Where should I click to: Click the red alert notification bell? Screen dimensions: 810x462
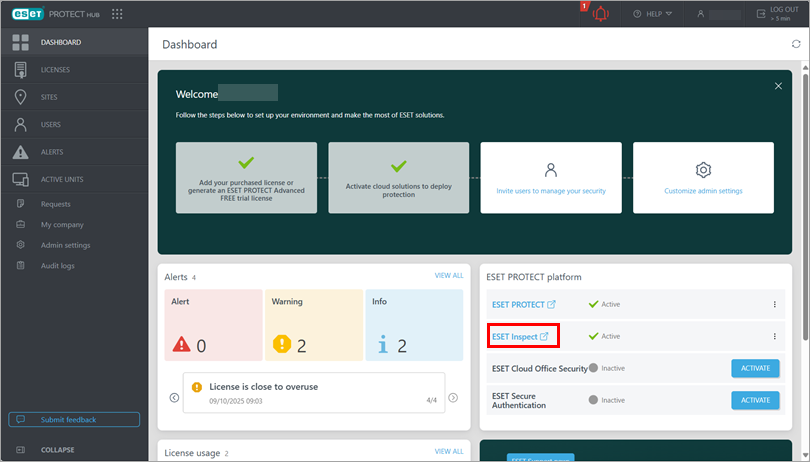click(x=600, y=14)
